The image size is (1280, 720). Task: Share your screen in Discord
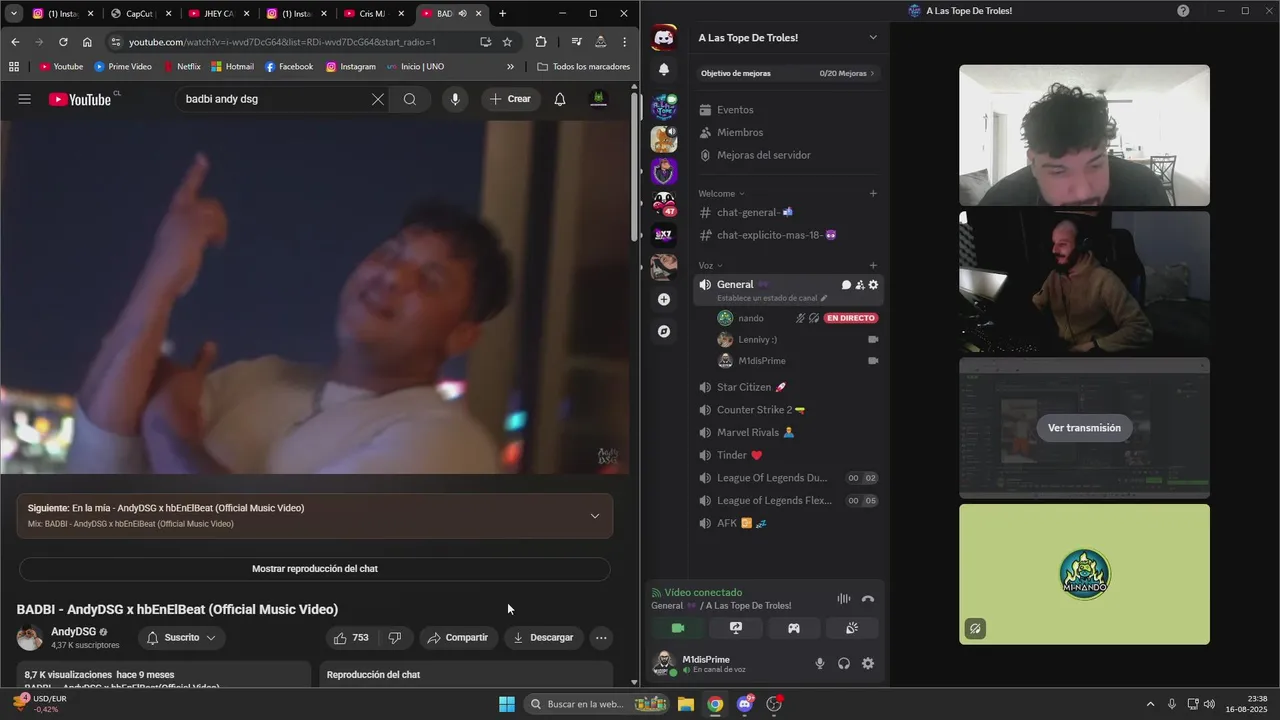735,628
